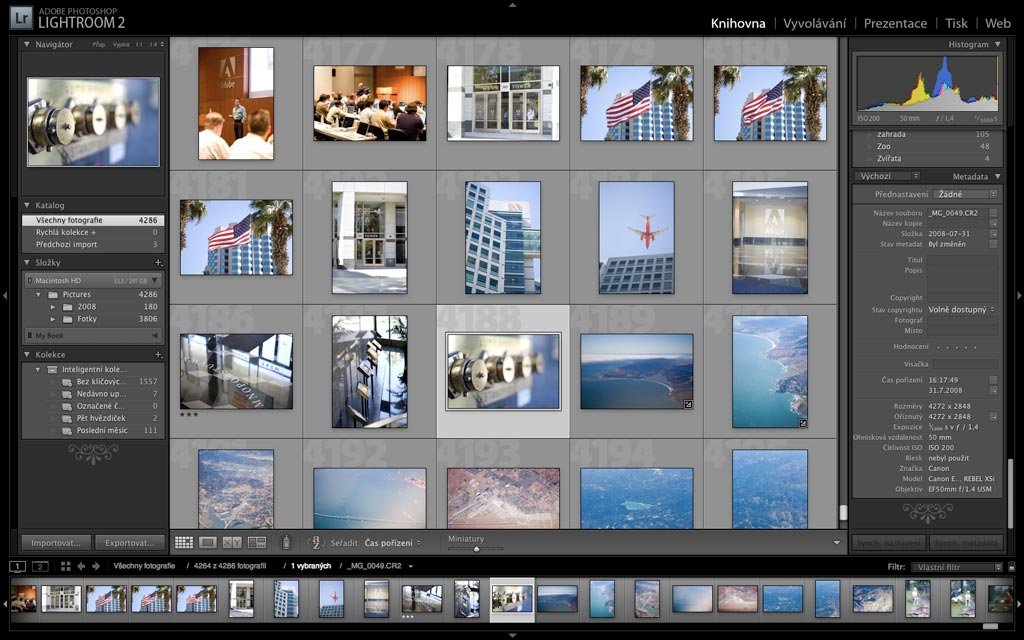1024x640 pixels.
Task: Add a new folder with plus icon in Složky
Action: [x=158, y=262]
